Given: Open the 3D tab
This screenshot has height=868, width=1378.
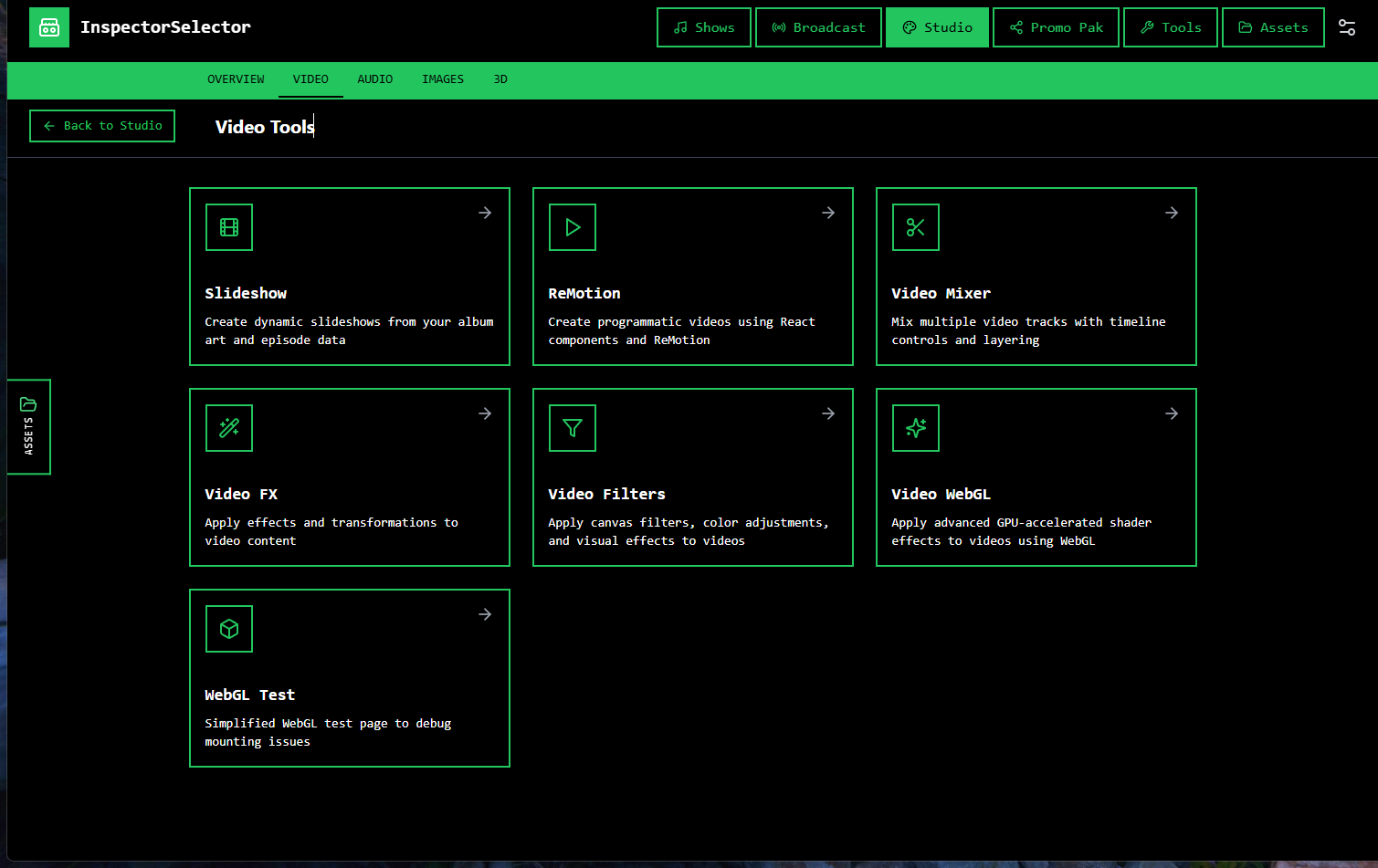Looking at the screenshot, I should click(500, 79).
